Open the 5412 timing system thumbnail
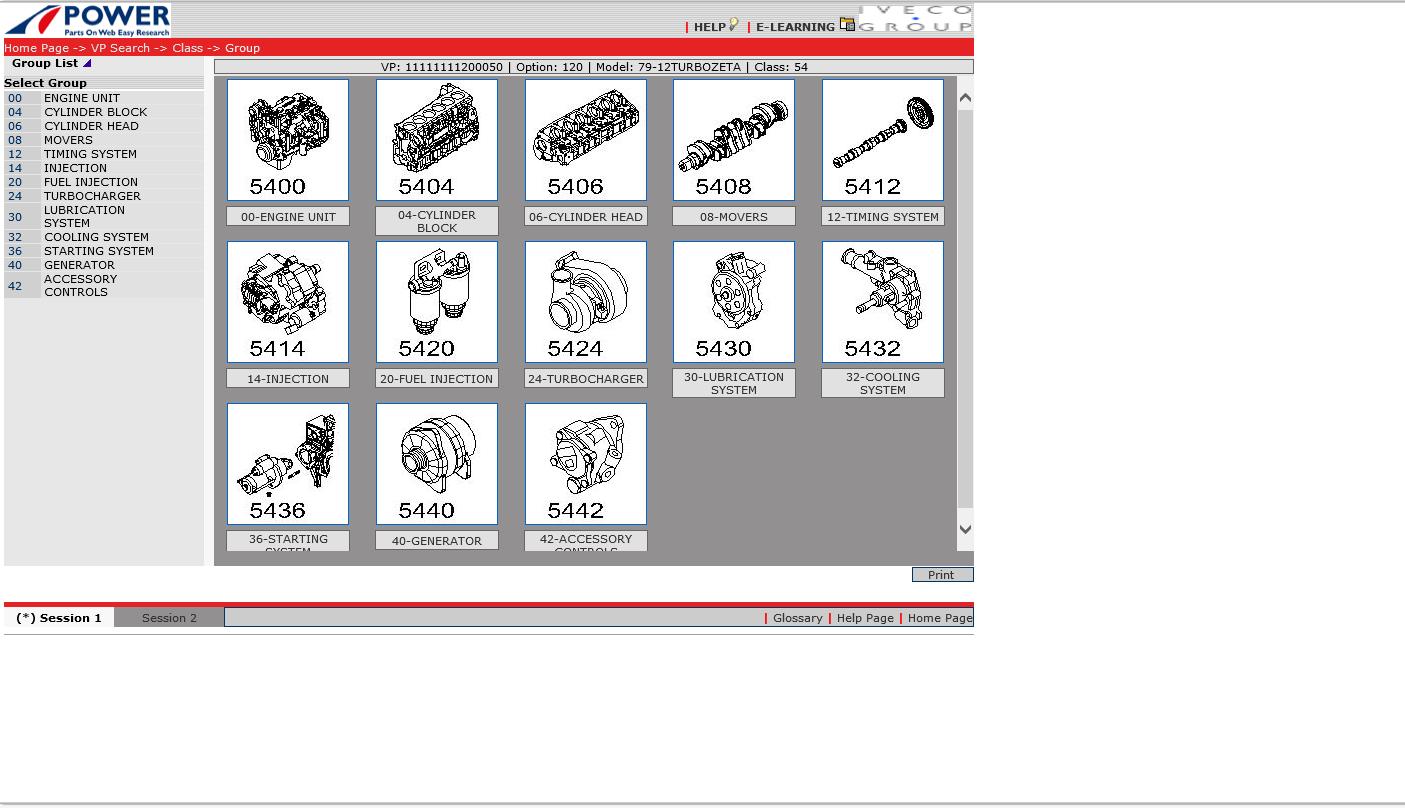The image size is (1405, 808). point(883,140)
